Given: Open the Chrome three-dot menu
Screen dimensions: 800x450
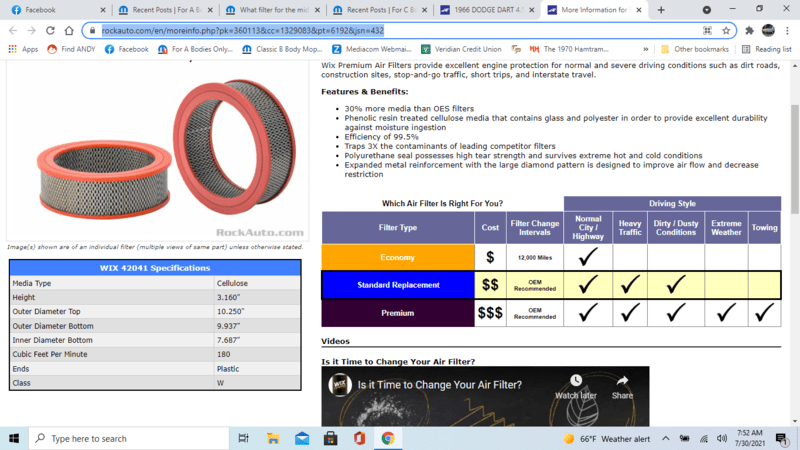Looking at the screenshot, I should coord(787,31).
